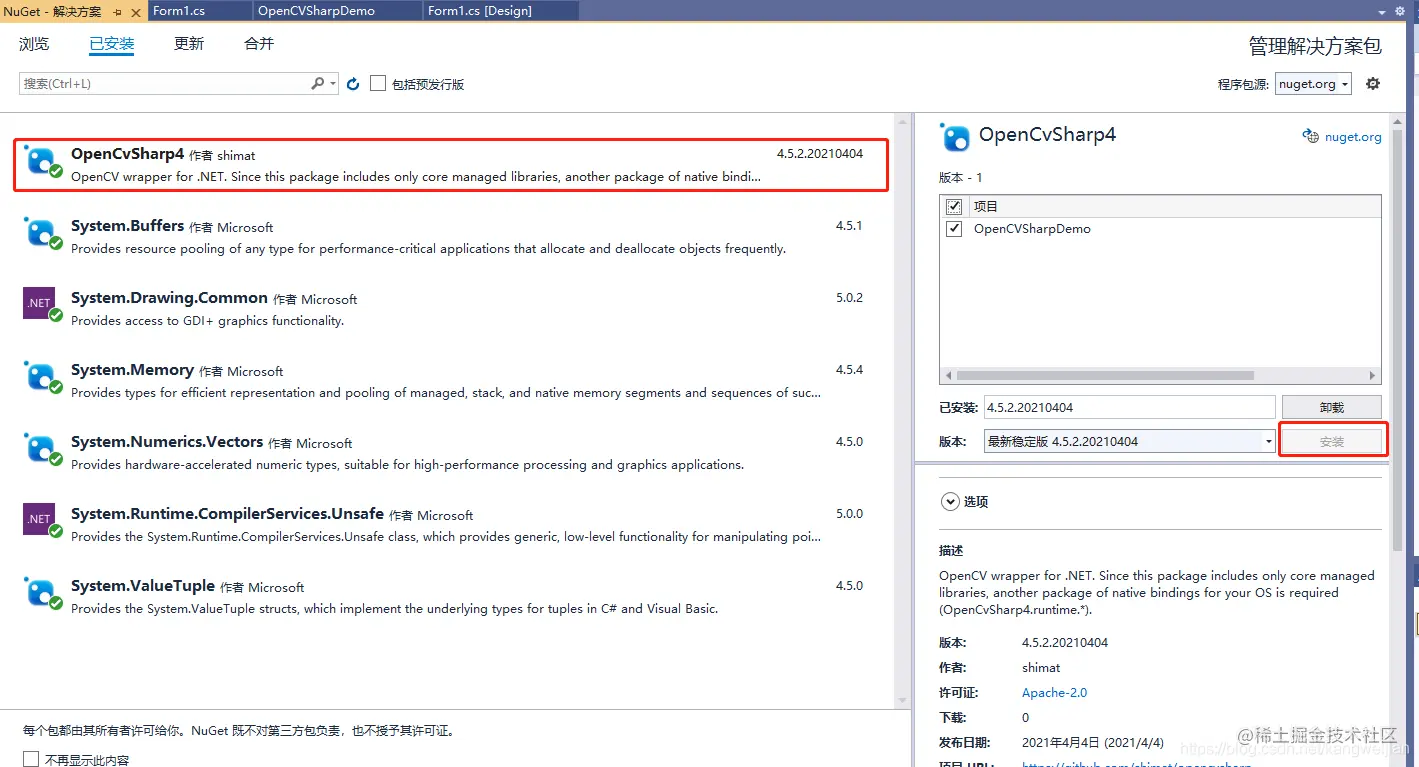Image resolution: width=1419 pixels, height=767 pixels.
Task: Refresh the package list
Action: [x=353, y=84]
